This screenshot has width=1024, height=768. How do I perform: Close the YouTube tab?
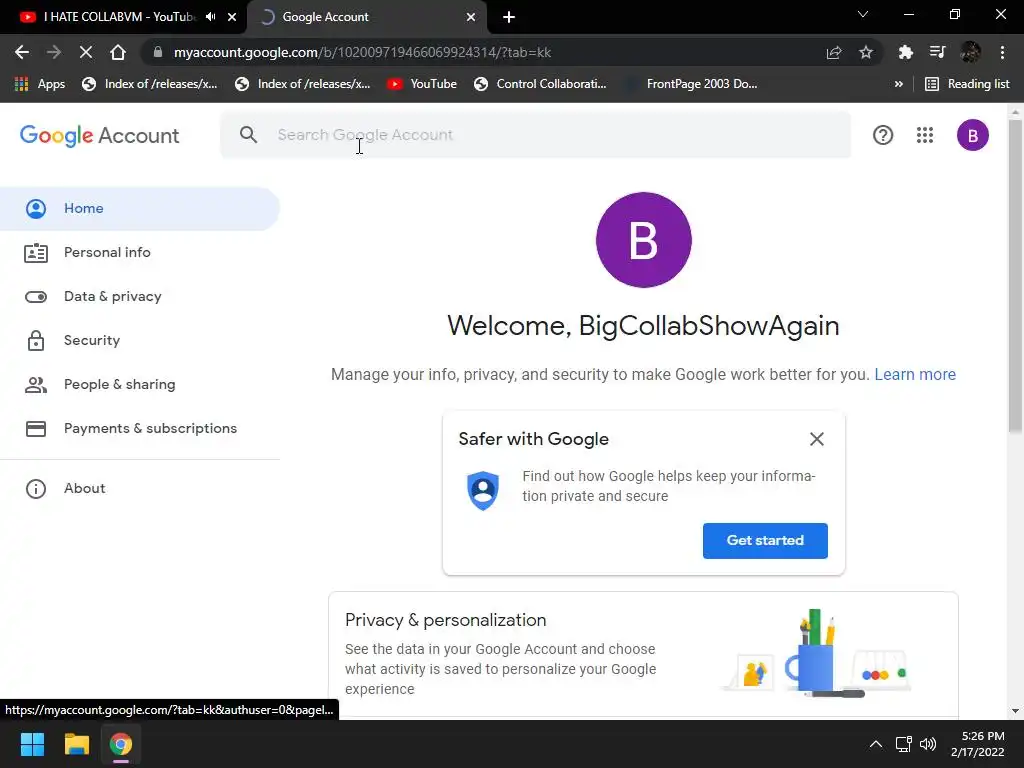tap(232, 17)
